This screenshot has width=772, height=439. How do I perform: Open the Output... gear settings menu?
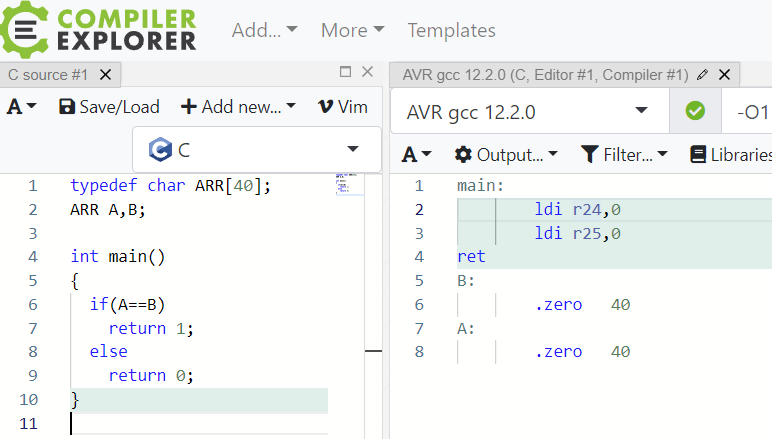point(506,155)
